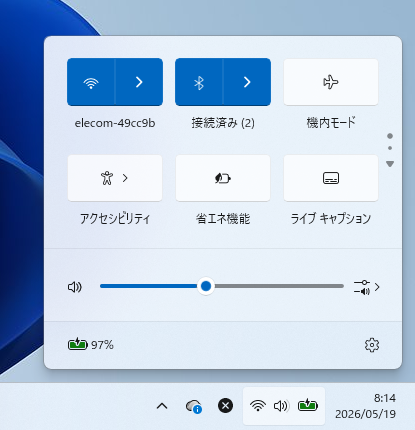
Task: Go to next quick settings page arrow
Action: (390, 164)
